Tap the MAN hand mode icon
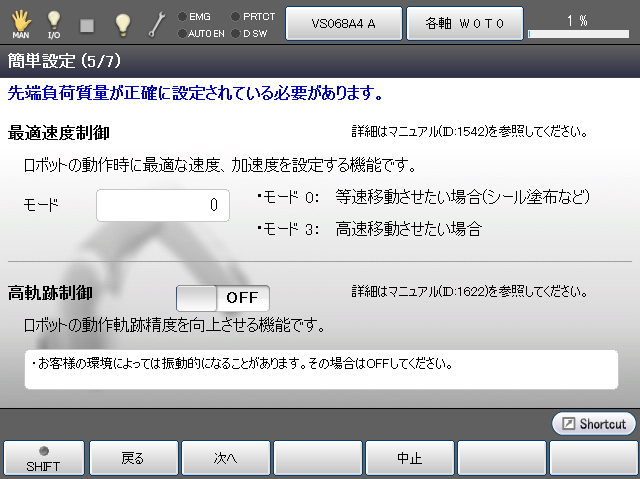The height and width of the screenshot is (479, 640). (19, 22)
